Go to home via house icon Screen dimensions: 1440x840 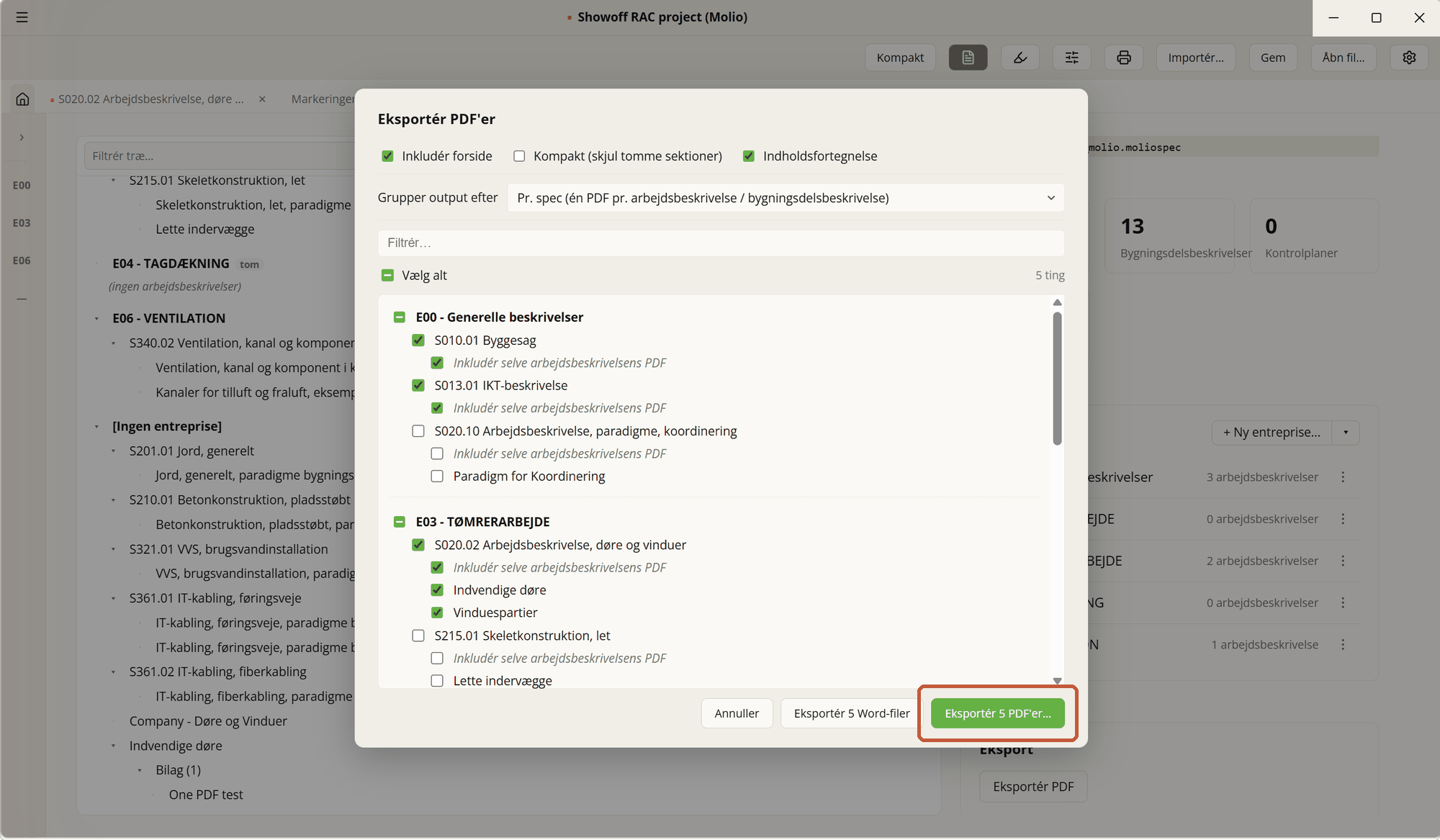(x=22, y=99)
